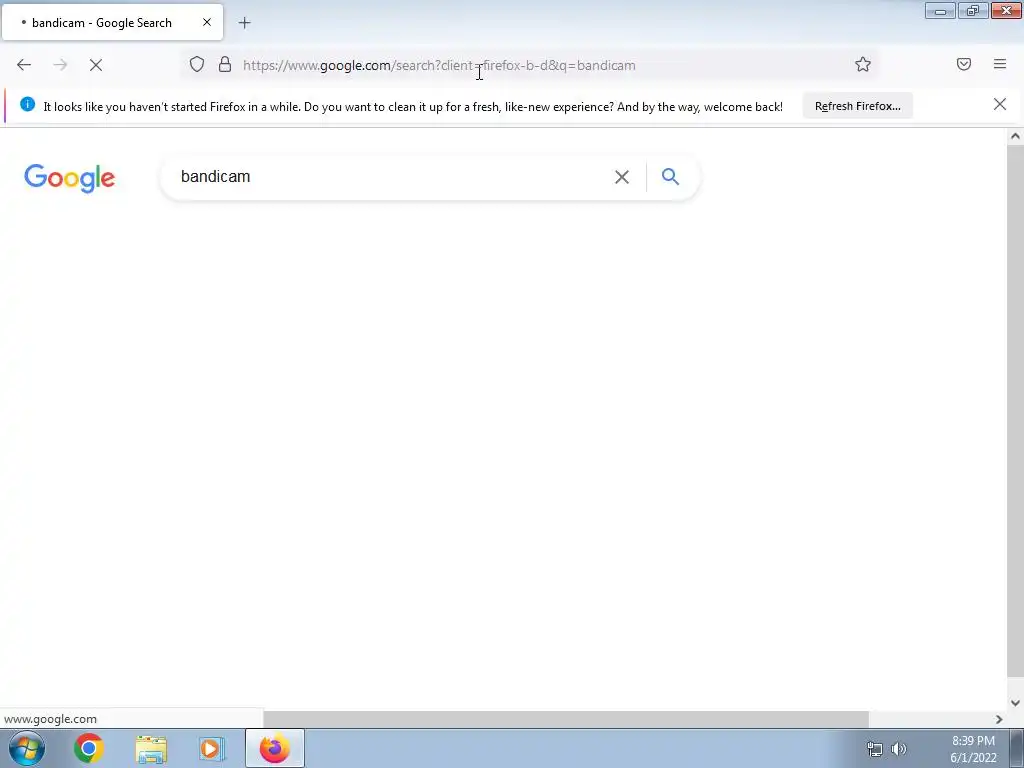Image resolution: width=1024 pixels, height=768 pixels.
Task: Click the taskbar clock showing 8:39 PM
Action: point(973,749)
